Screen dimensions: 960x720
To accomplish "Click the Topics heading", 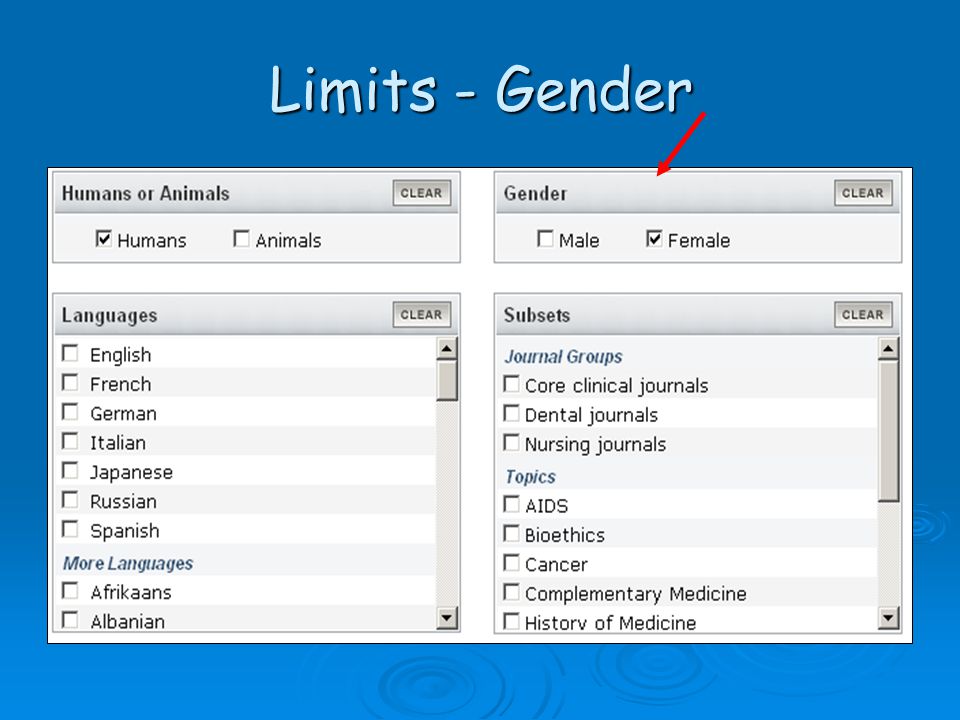I will pyautogui.click(x=530, y=476).
